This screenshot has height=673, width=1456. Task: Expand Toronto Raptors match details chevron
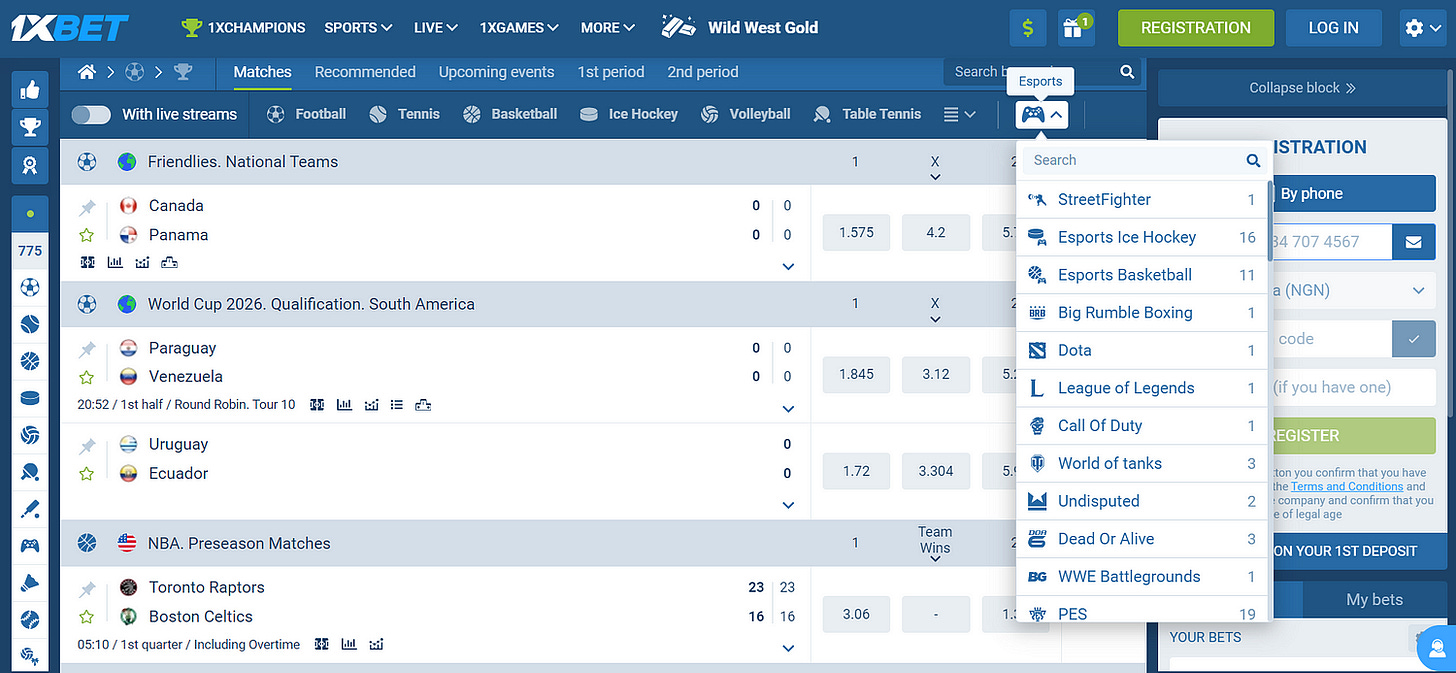pyautogui.click(x=788, y=648)
